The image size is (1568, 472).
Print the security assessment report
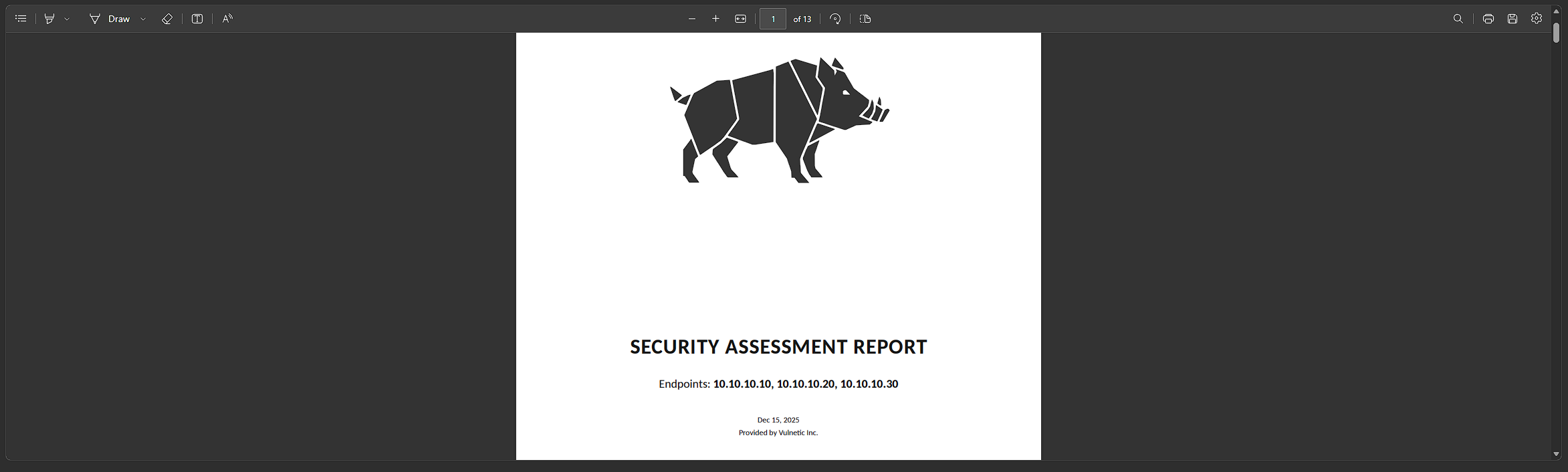click(x=1488, y=19)
